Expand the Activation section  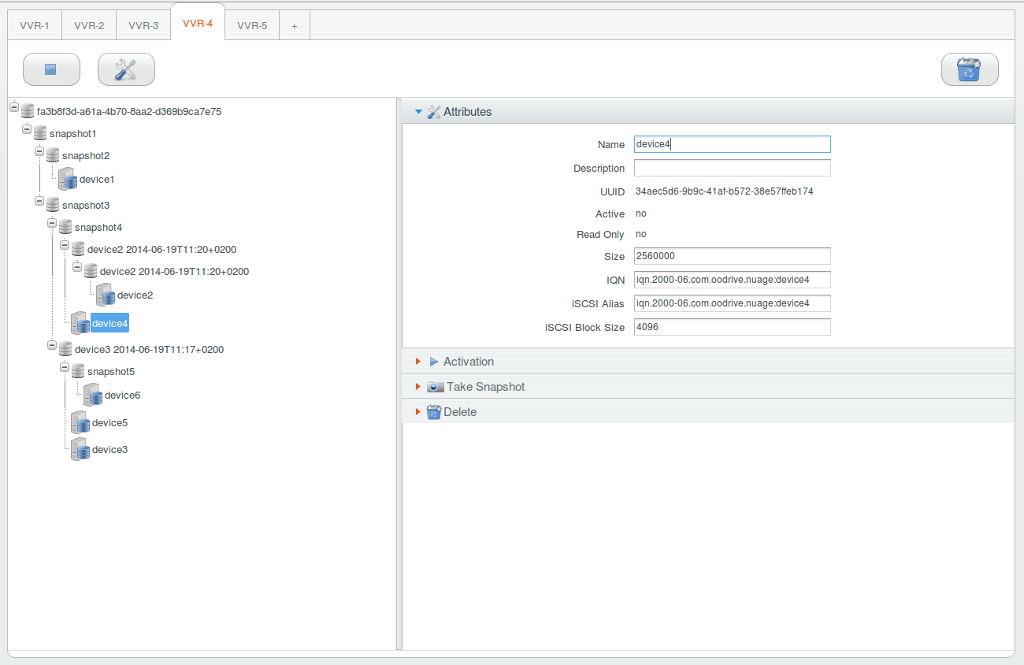pyautogui.click(x=418, y=361)
